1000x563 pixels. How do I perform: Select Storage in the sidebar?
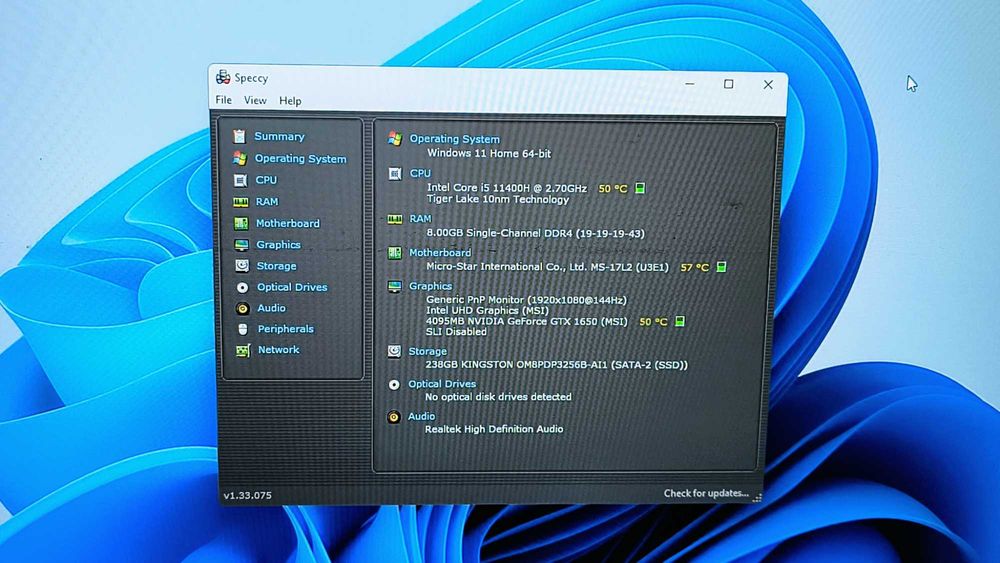pos(276,267)
